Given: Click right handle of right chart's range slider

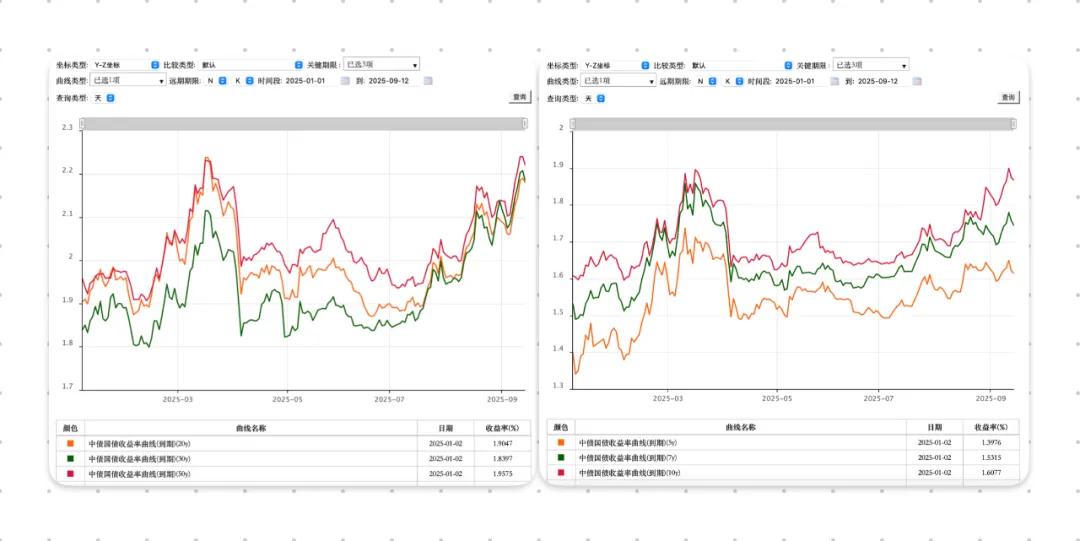Looking at the screenshot, I should point(1013,124).
